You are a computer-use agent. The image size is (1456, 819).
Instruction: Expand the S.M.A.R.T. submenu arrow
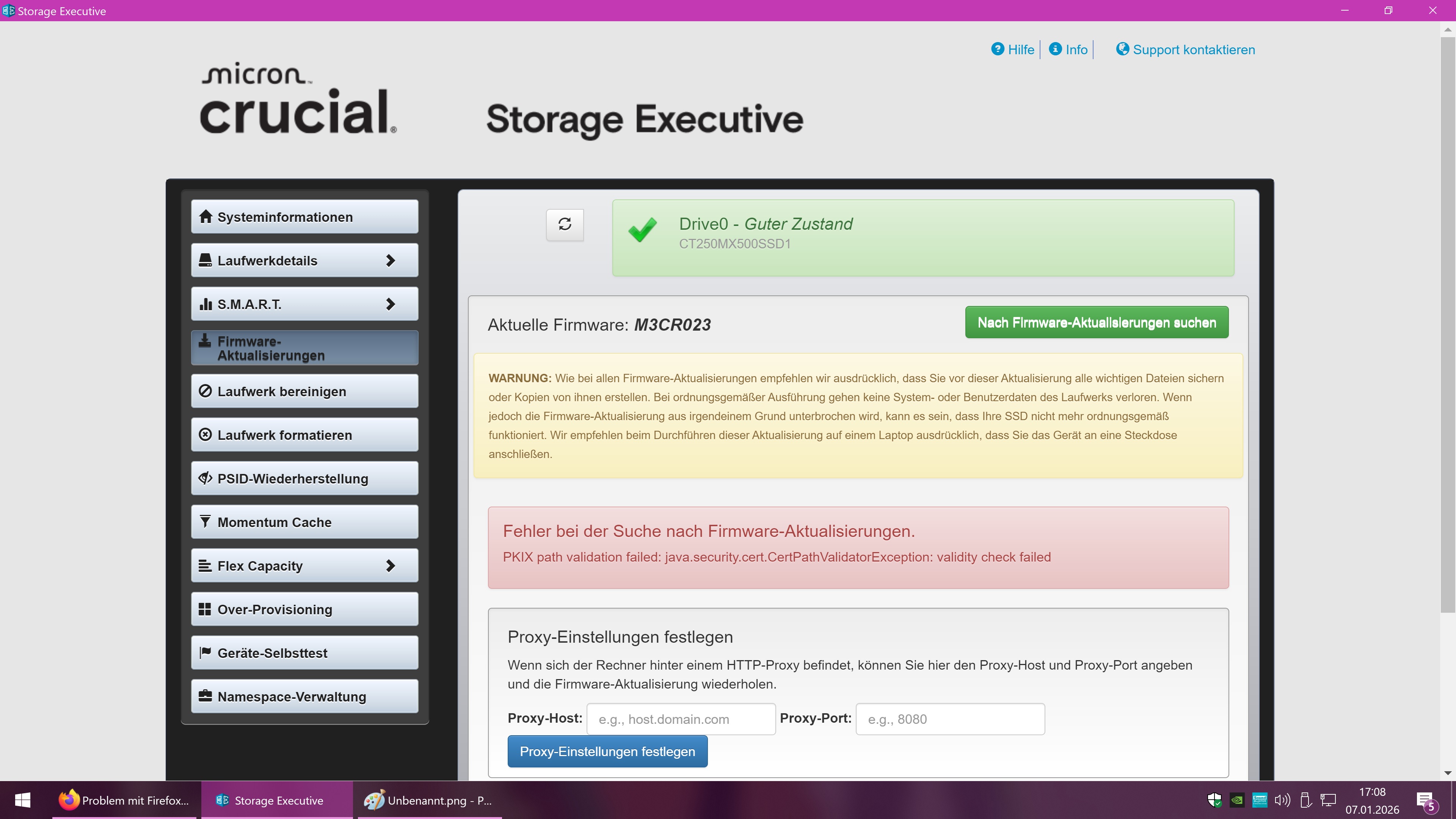(390, 304)
